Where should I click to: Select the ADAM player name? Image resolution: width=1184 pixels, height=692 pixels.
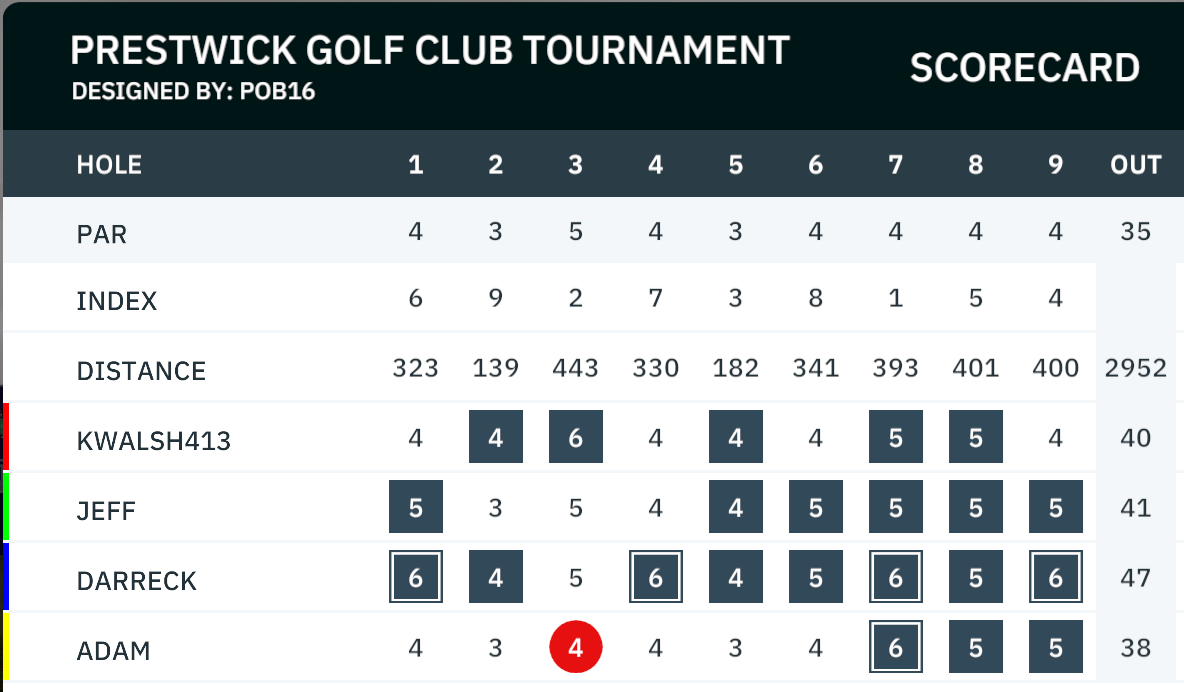pos(113,650)
